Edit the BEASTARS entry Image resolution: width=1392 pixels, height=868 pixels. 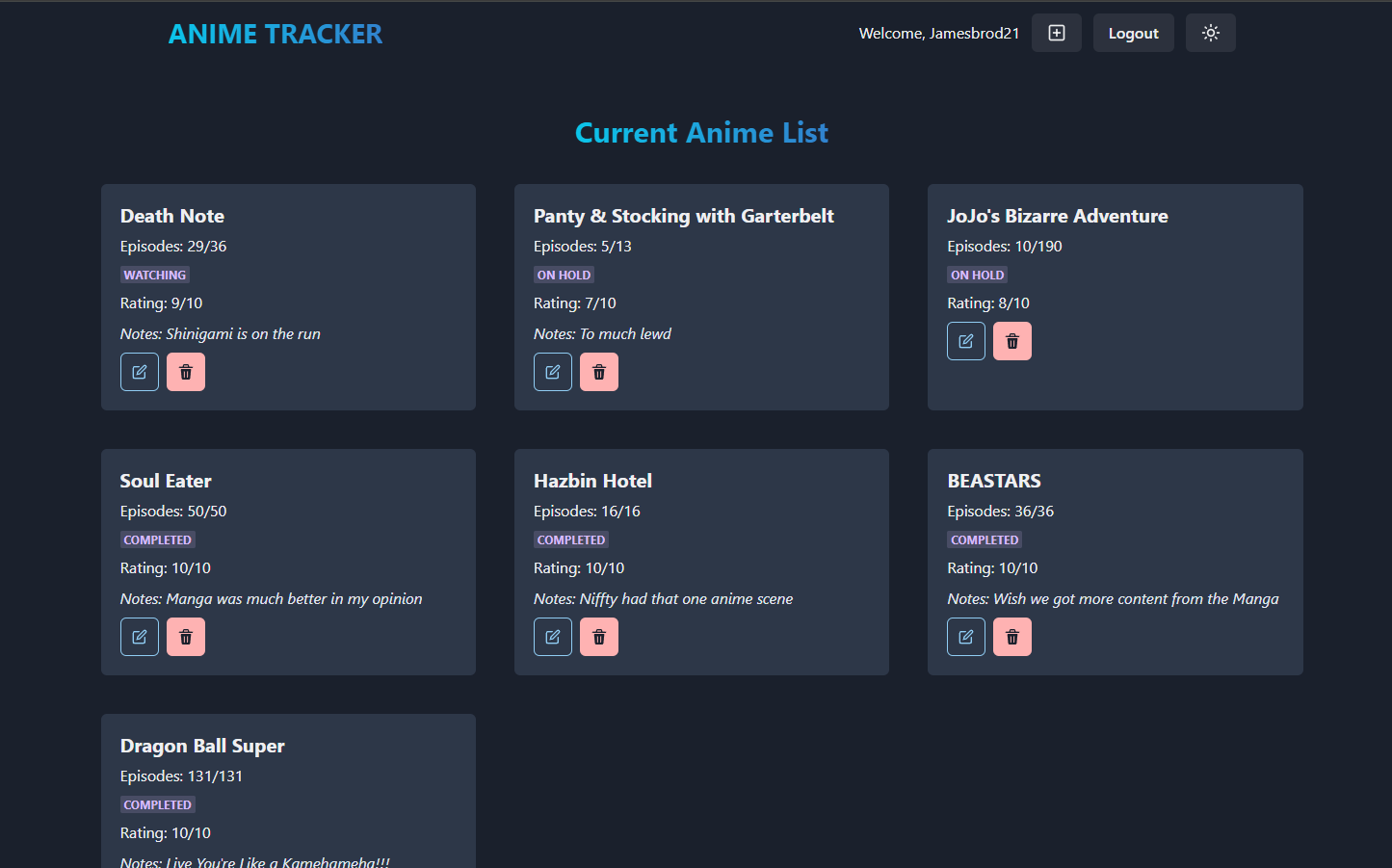tap(966, 637)
